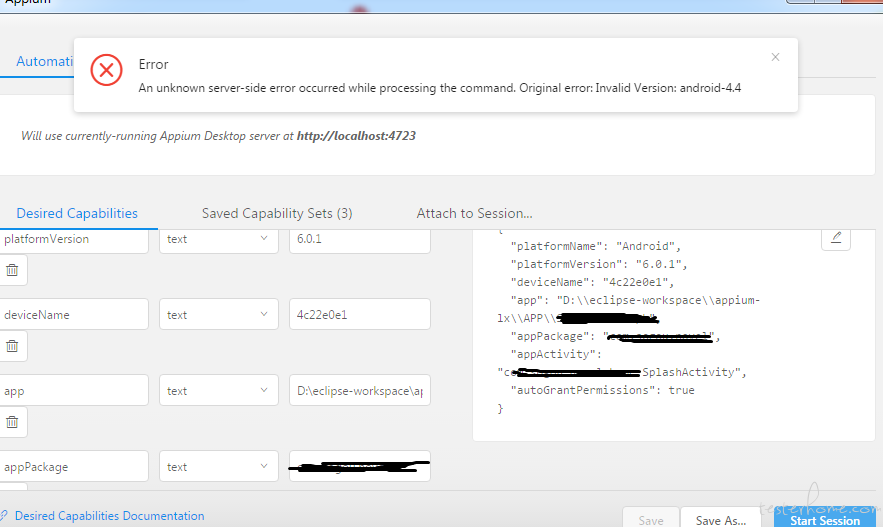Click Start Session button
The image size is (883, 527).
click(825, 519)
